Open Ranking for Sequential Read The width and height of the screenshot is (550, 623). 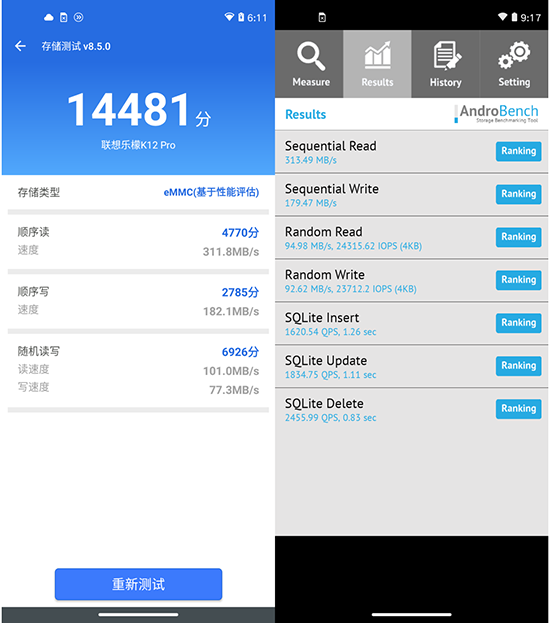(x=518, y=151)
